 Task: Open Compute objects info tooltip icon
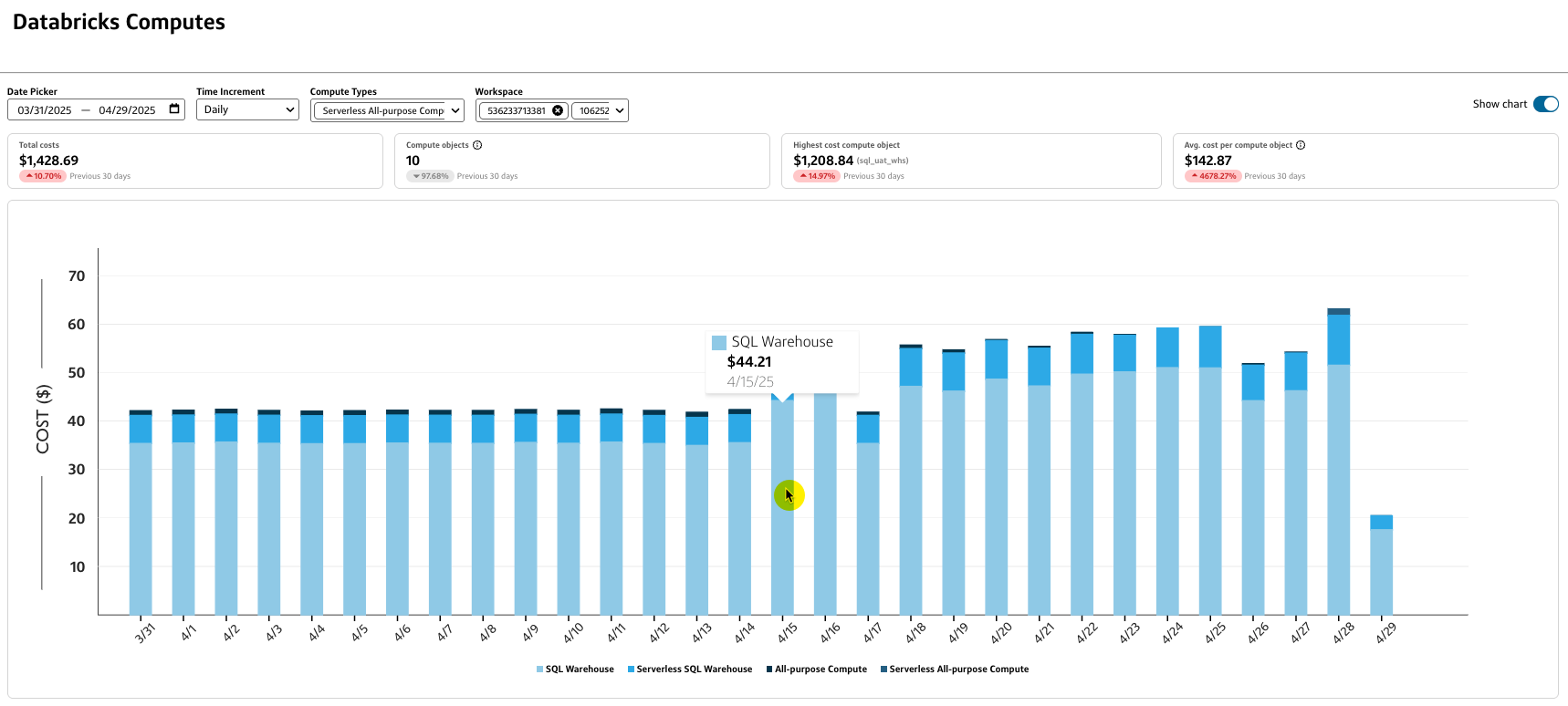tap(477, 145)
